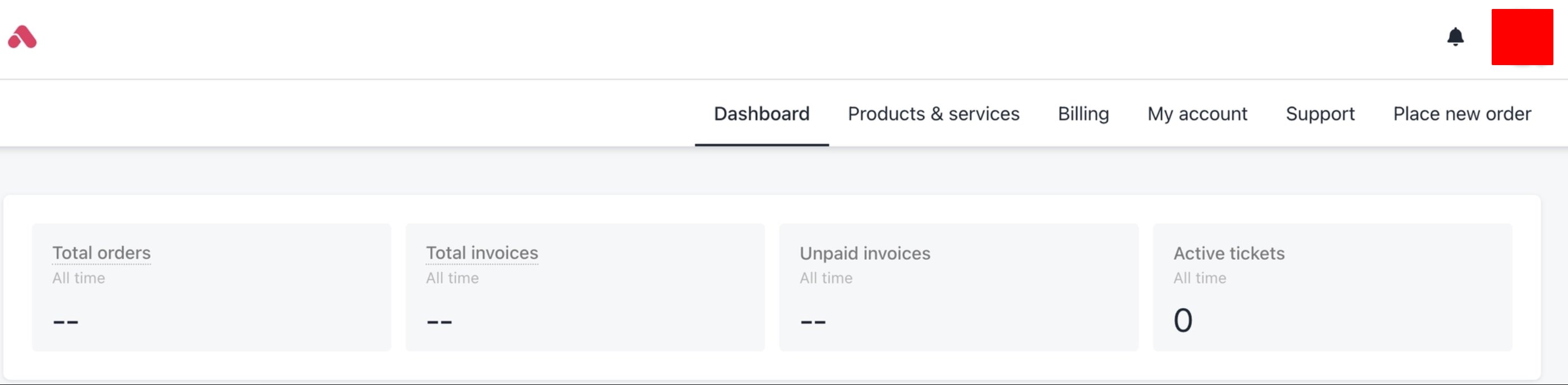Click the Total orders label
The image size is (1568, 385).
[102, 253]
